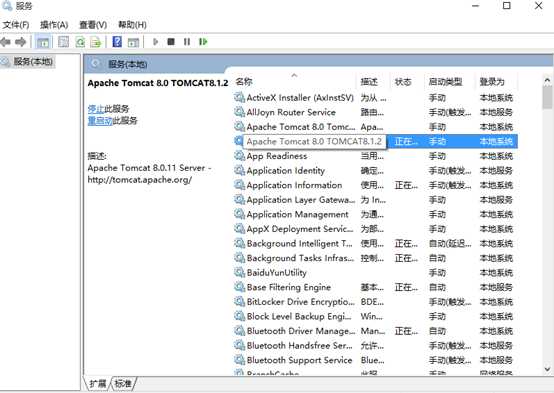Close the Services window
The width and height of the screenshot is (554, 393).
pyautogui.click(x=538, y=6)
